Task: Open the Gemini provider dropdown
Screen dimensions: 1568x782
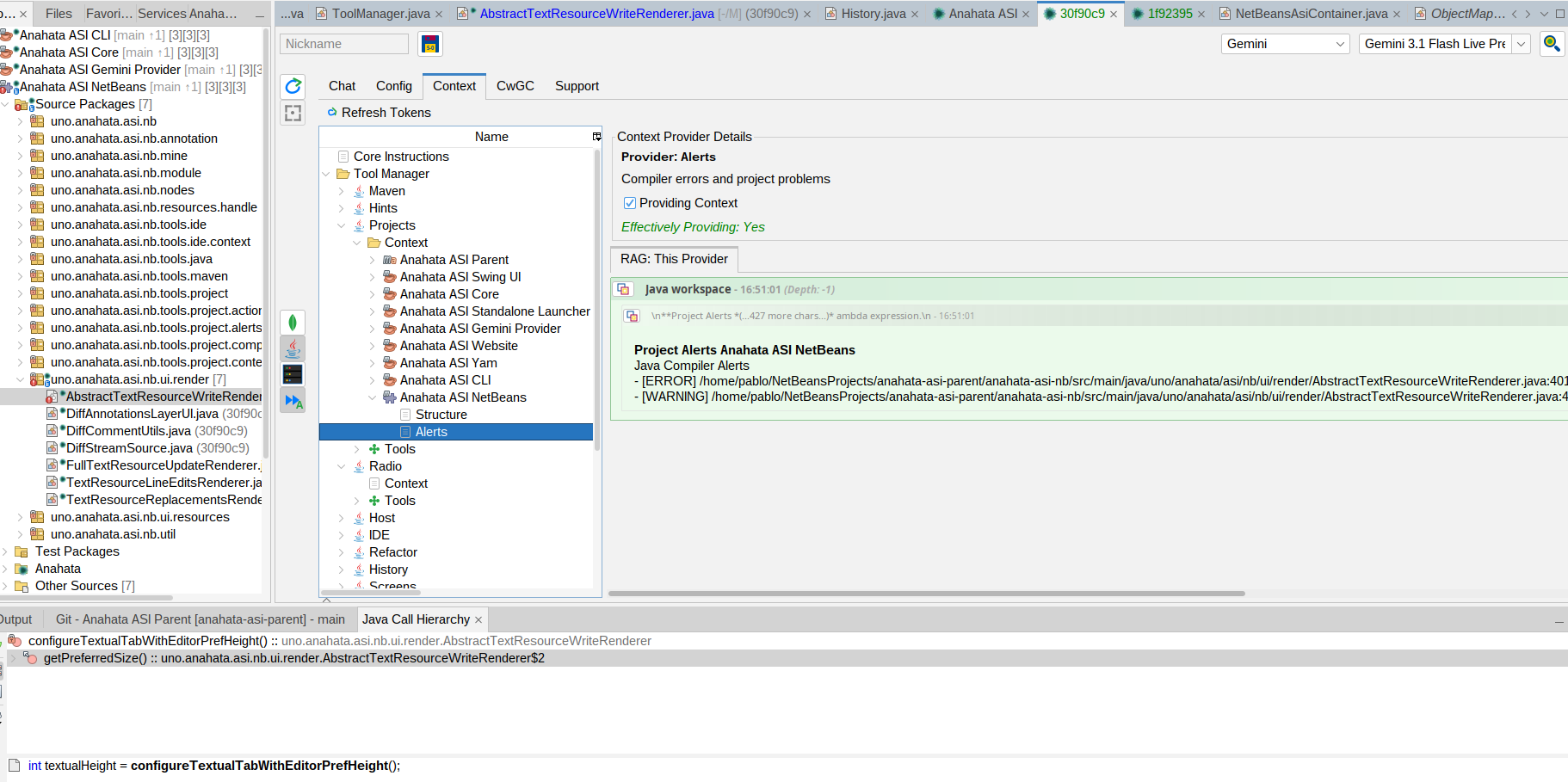Action: (x=1285, y=44)
